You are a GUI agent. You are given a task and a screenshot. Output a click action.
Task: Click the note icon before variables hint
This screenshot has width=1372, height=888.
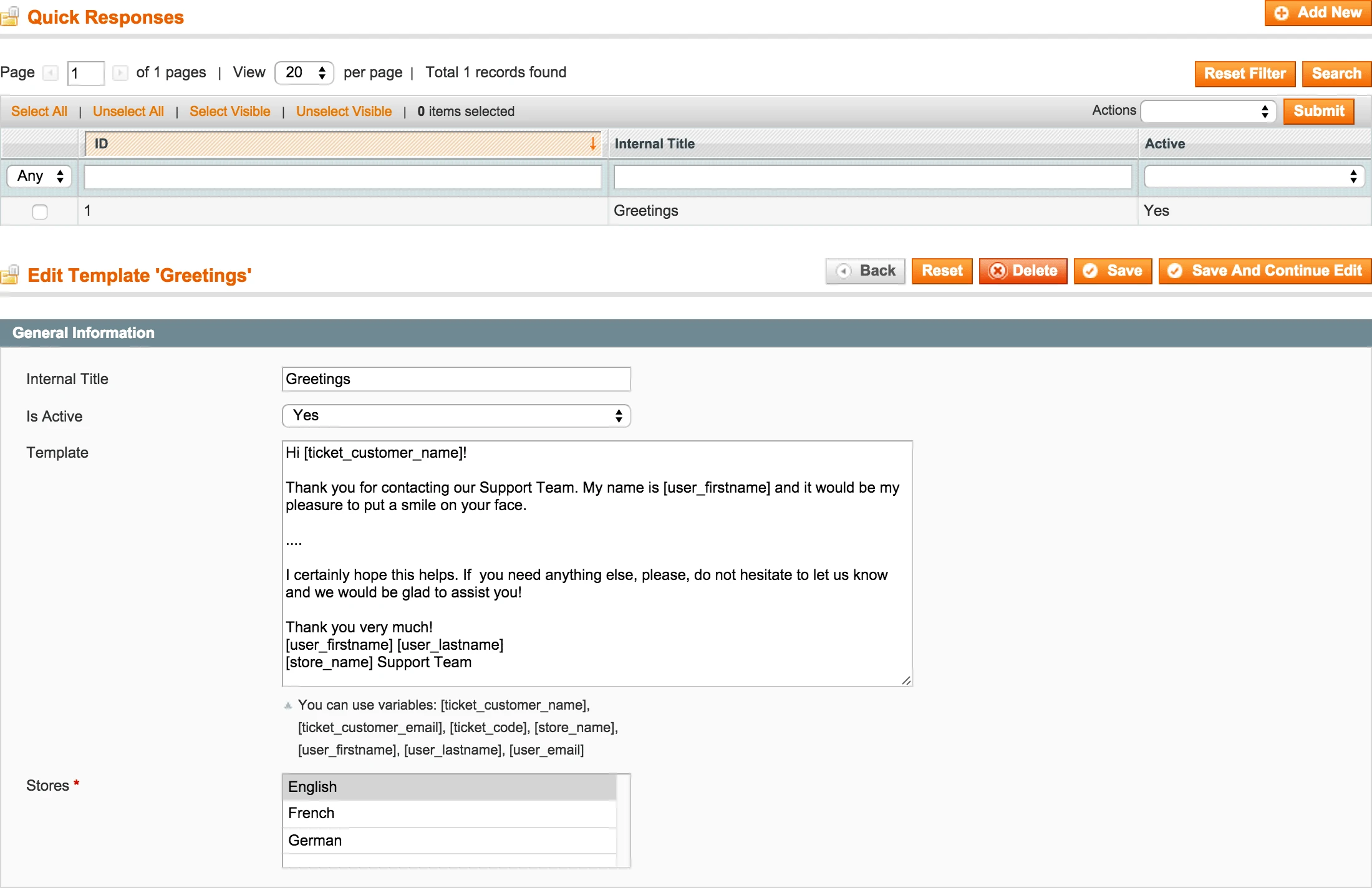pyautogui.click(x=288, y=705)
